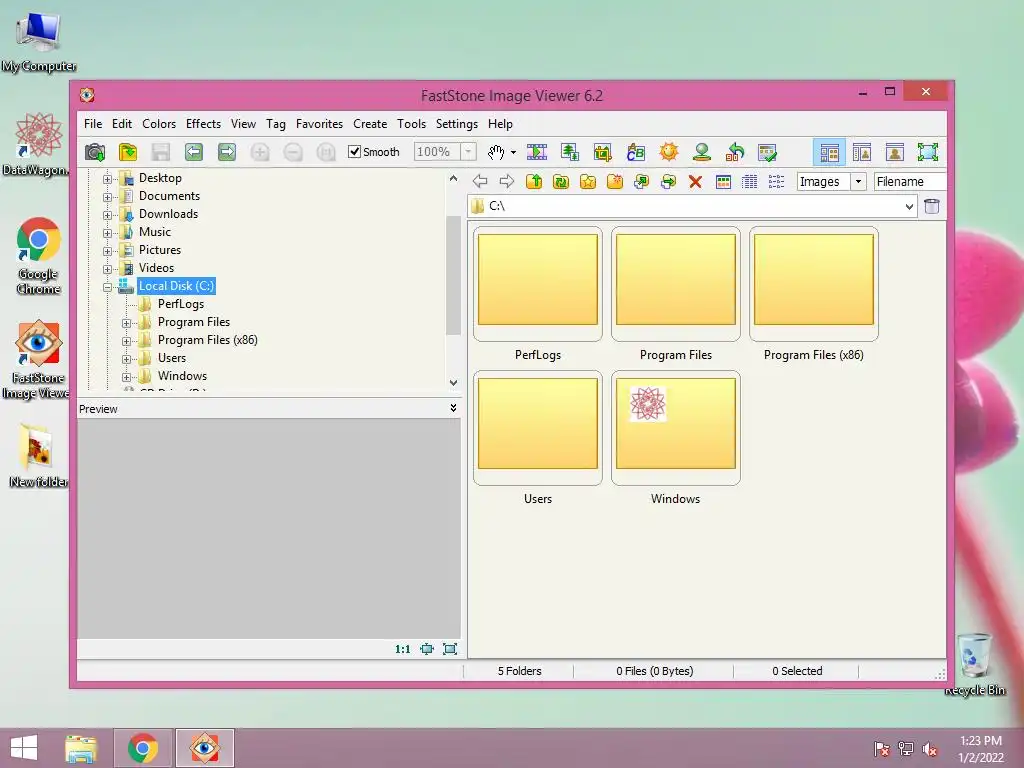Select the Windows folder thumbnail
Image resolution: width=1024 pixels, height=768 pixels.
[676, 428]
